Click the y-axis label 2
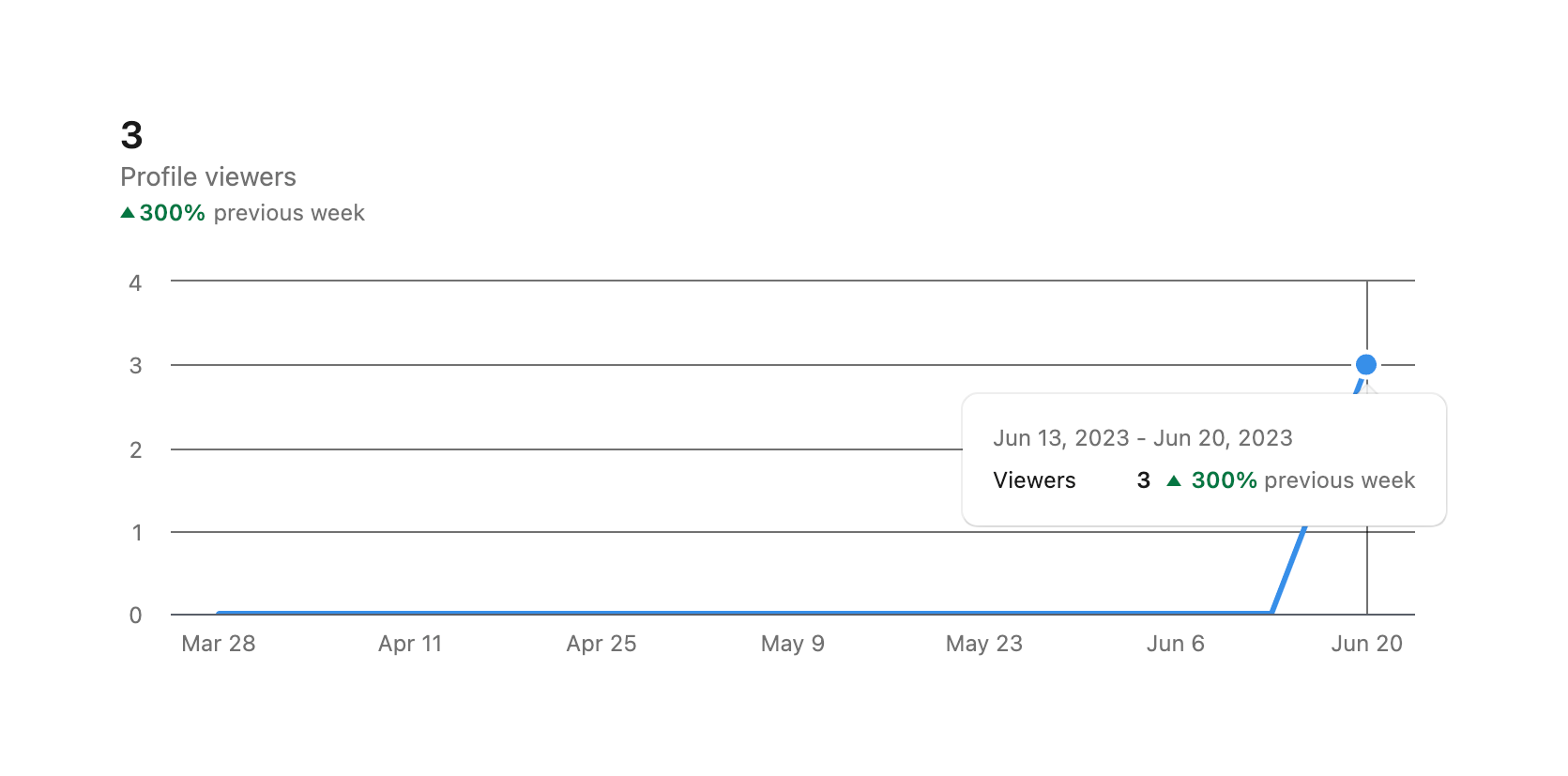The height and width of the screenshot is (776, 1568). (x=135, y=449)
